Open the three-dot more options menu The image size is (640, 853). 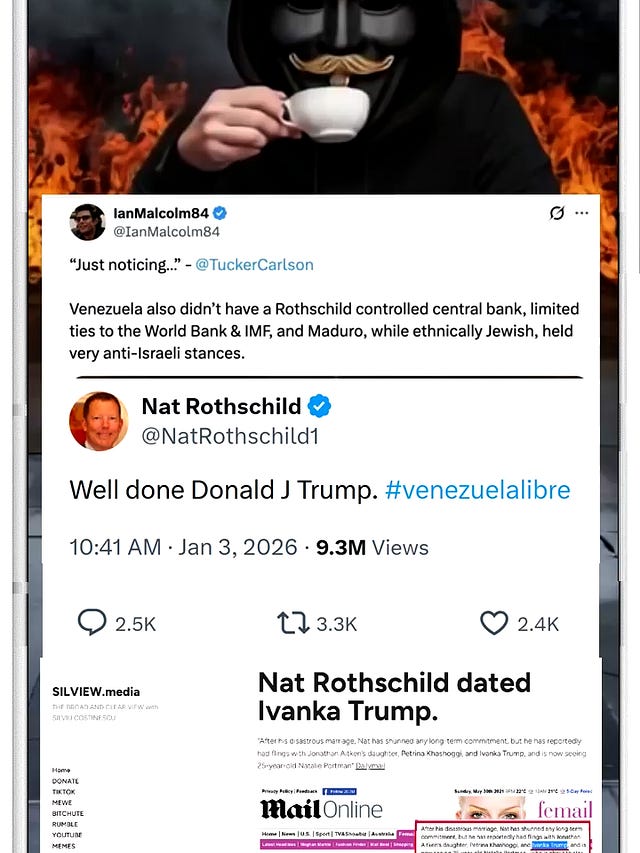pos(582,213)
